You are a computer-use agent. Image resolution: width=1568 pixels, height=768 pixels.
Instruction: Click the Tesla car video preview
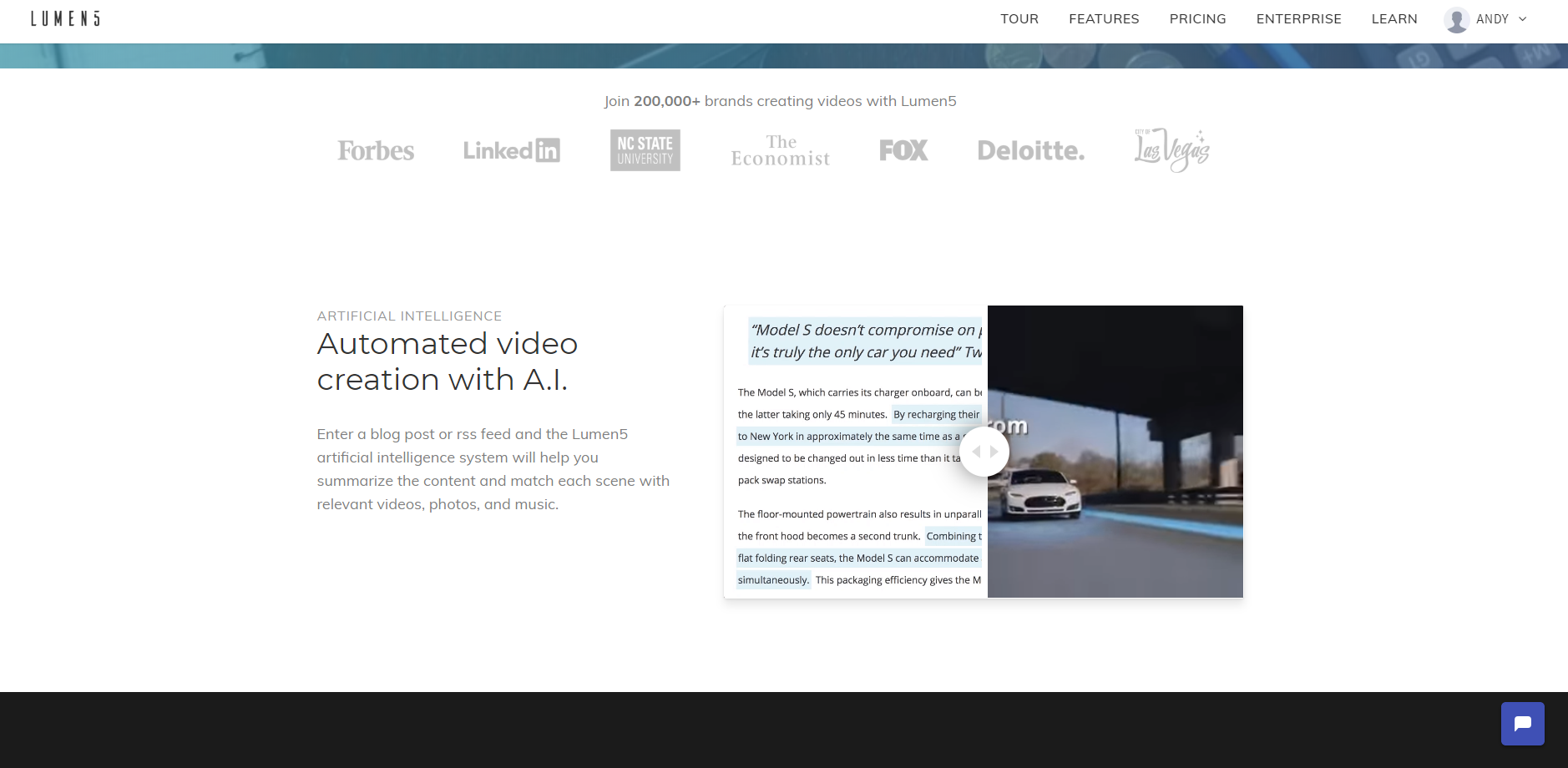pos(1115,452)
